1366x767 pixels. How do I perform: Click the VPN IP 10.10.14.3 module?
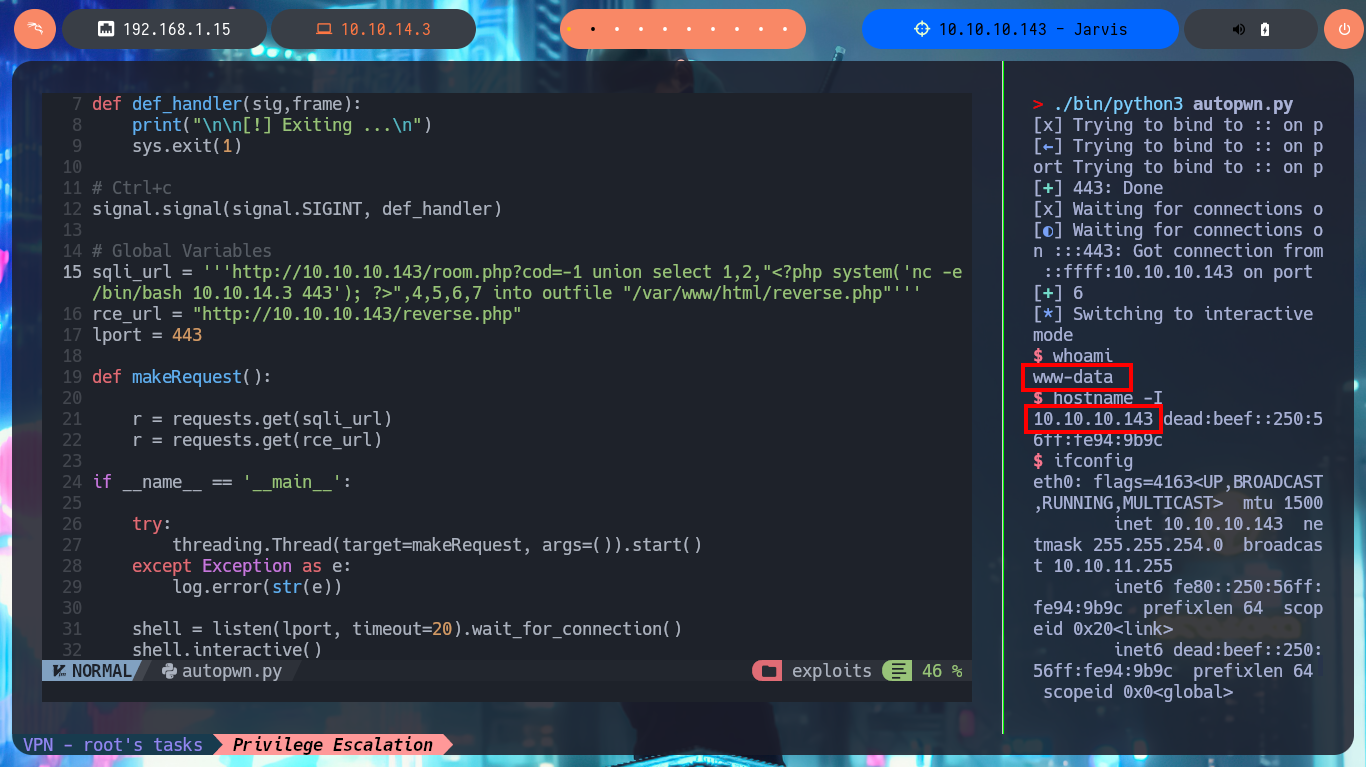click(373, 30)
